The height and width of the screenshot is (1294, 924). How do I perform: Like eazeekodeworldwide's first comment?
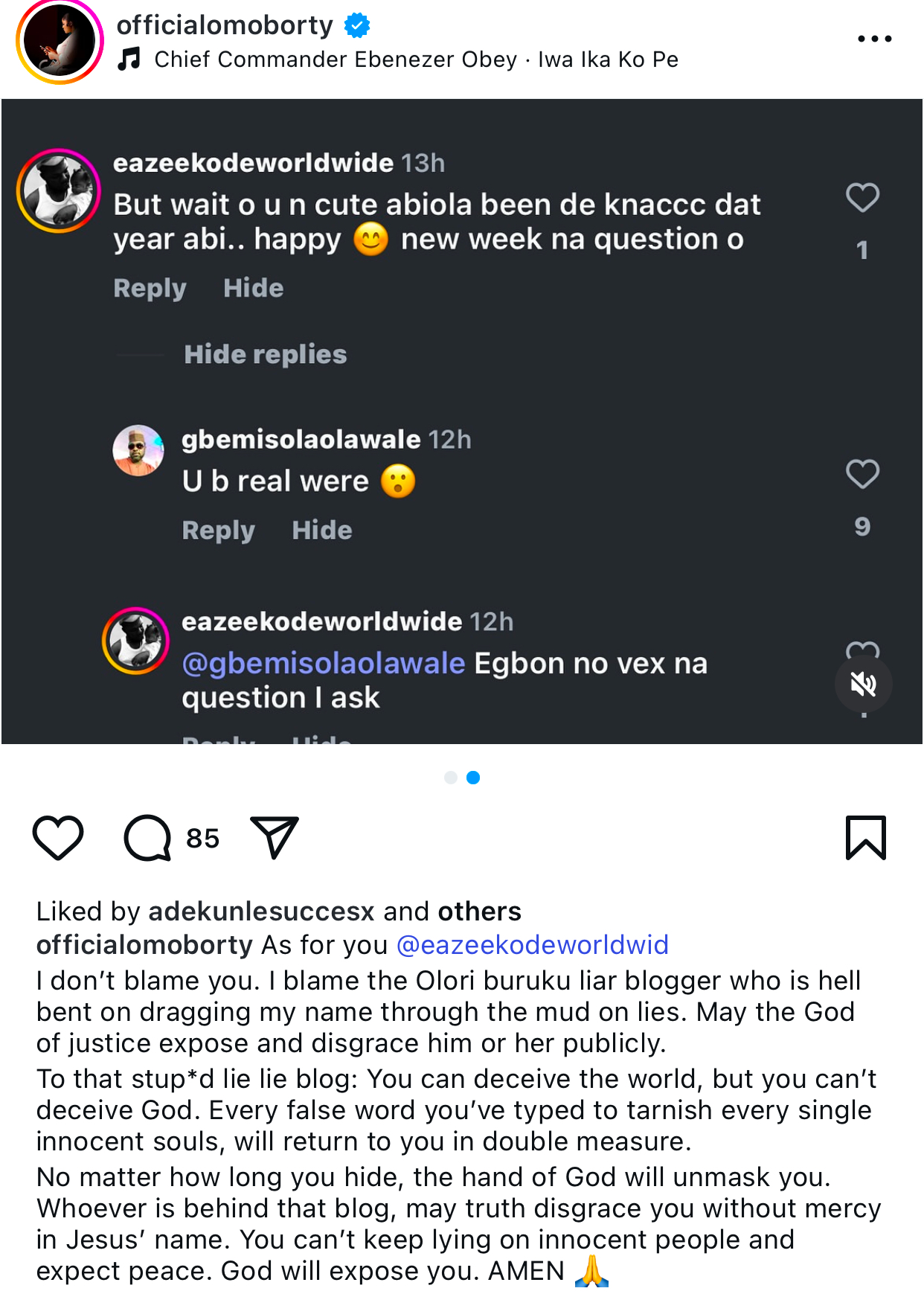862,198
